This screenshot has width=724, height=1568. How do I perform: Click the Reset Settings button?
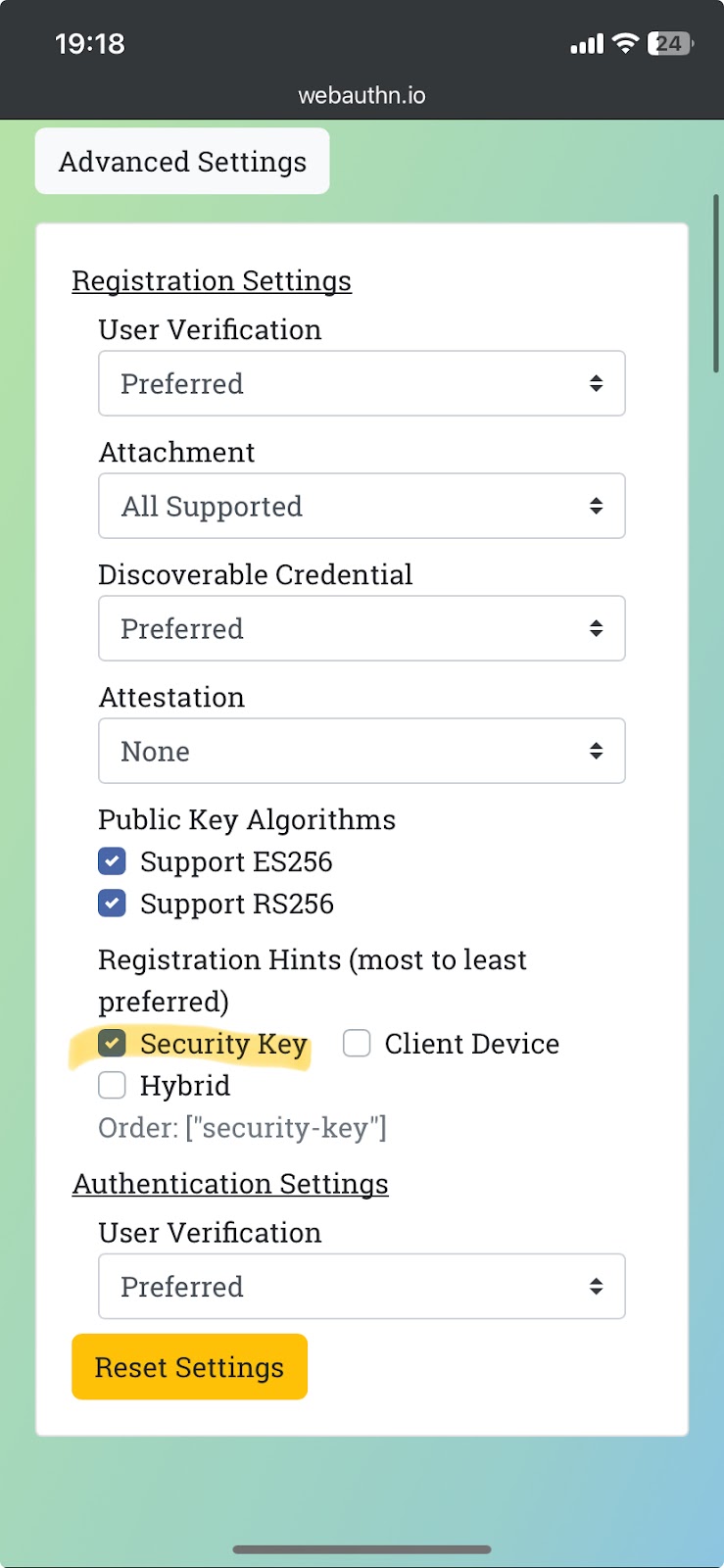pos(189,1367)
